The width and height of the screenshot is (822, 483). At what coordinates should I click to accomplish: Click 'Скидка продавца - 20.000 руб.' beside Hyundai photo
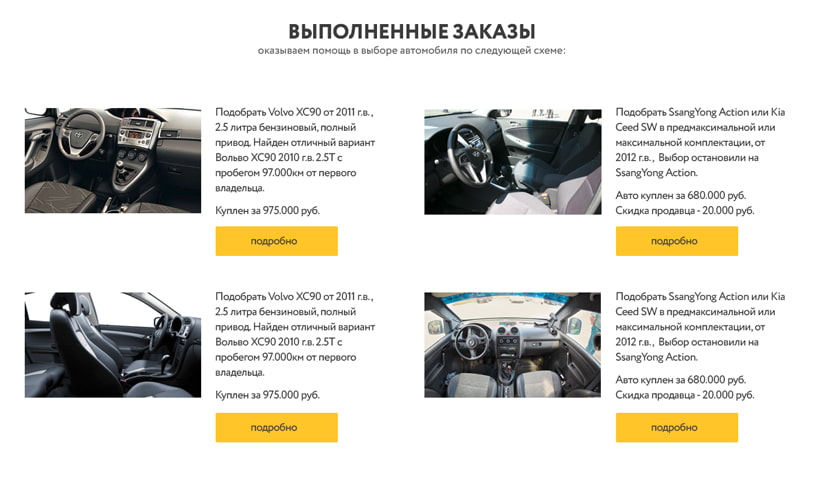point(685,210)
